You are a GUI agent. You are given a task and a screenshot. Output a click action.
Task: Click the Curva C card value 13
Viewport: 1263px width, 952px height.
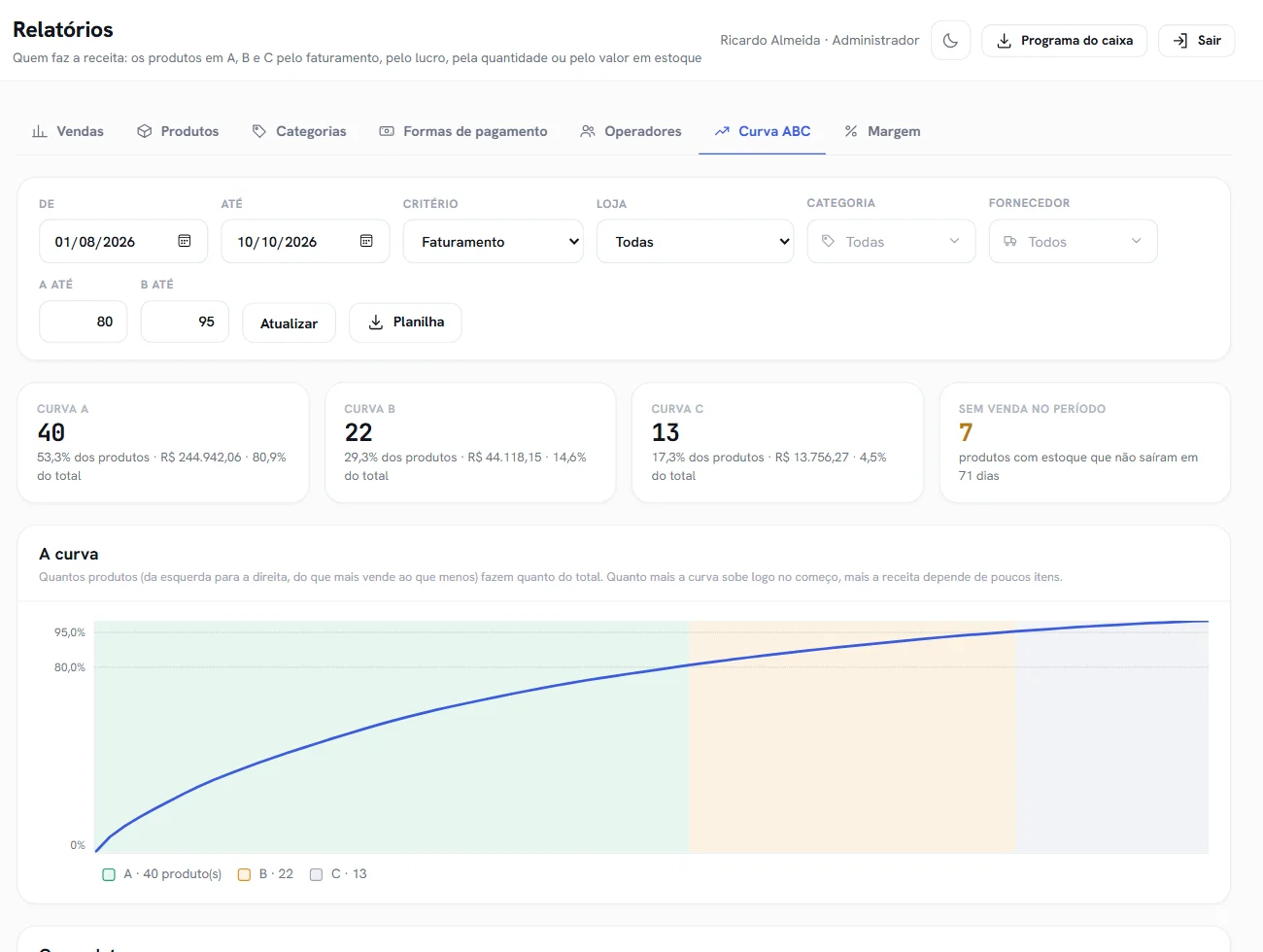tap(666, 432)
